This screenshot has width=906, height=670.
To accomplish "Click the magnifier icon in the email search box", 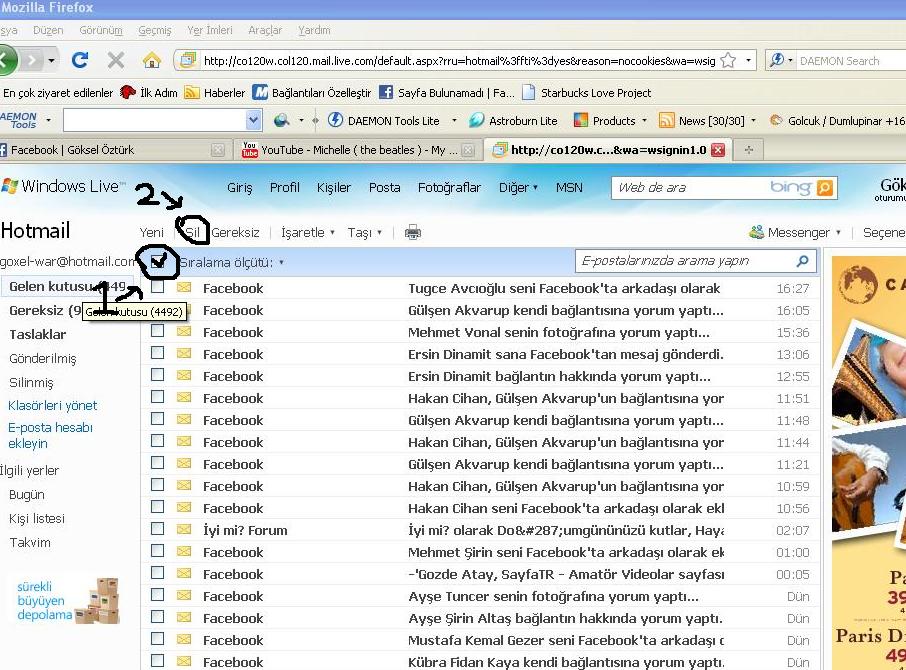I will click(x=802, y=261).
